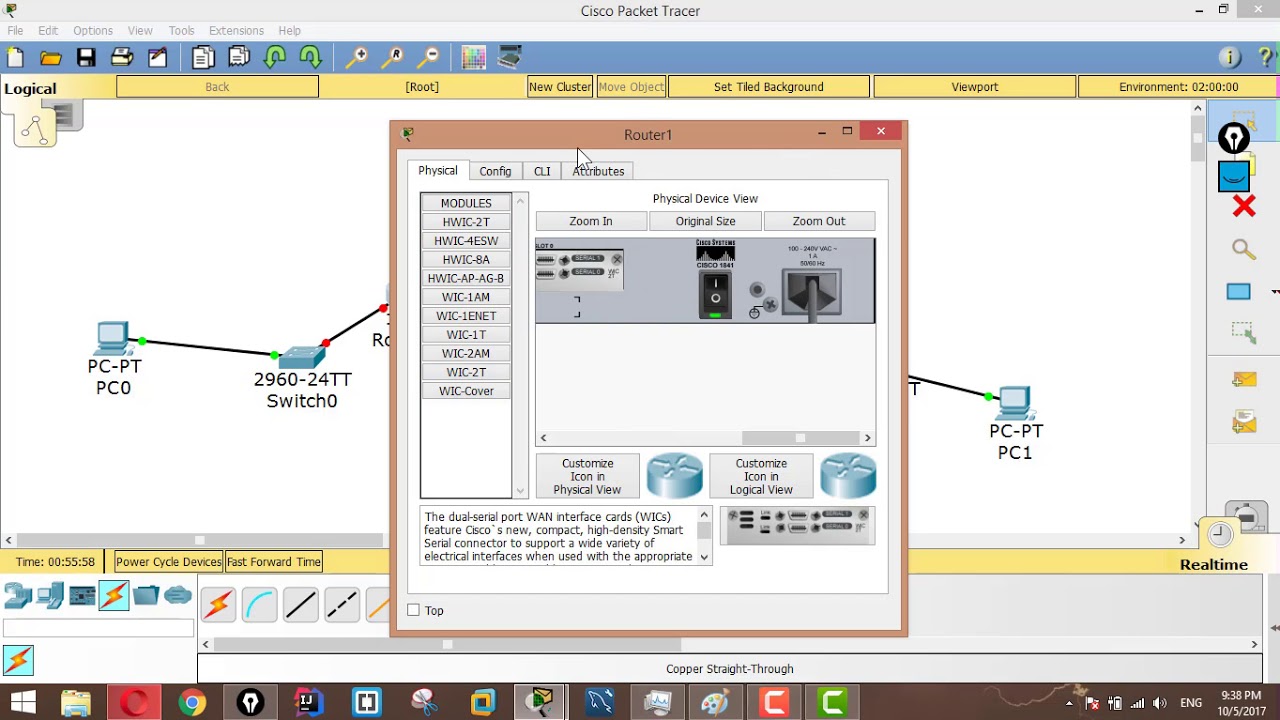Open the Activity Wizard icon
Viewport: 1280px width, 720px height.
coord(158,58)
